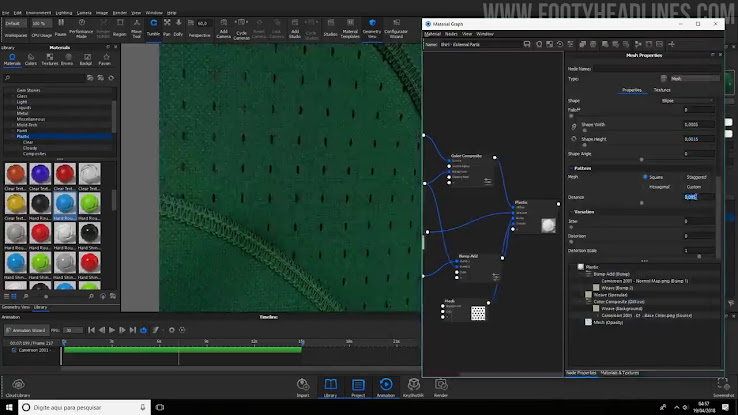Click the Shape Angle slider handle
Screen dimensions: 738x415
[641, 160]
